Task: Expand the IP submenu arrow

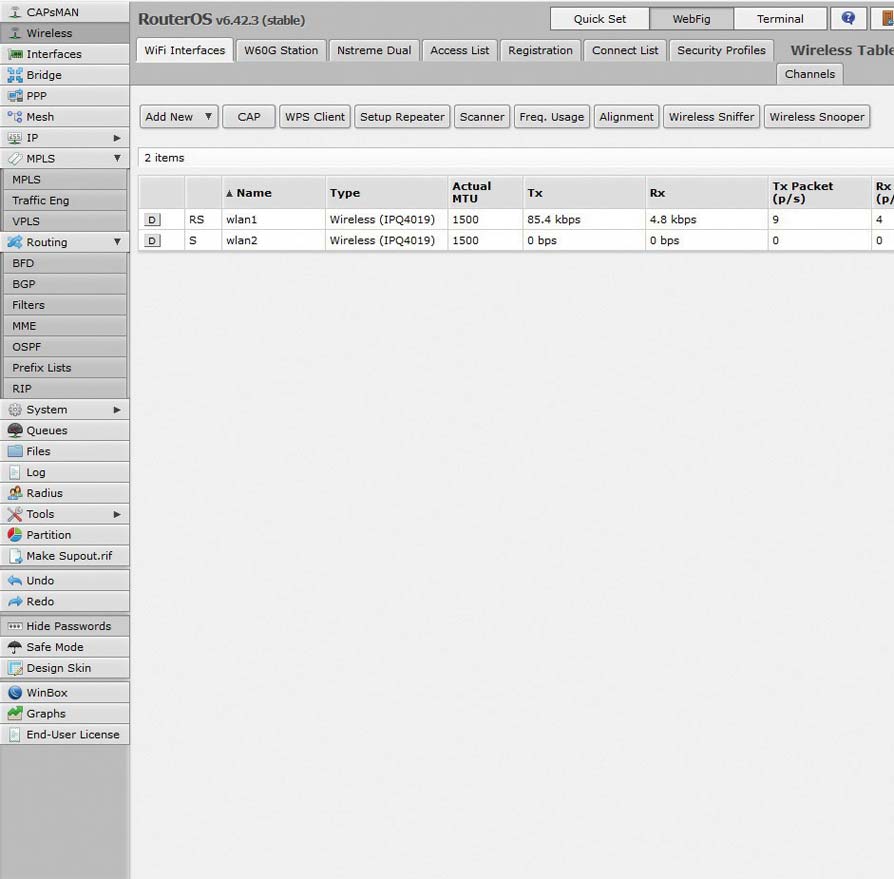Action: 117,138
